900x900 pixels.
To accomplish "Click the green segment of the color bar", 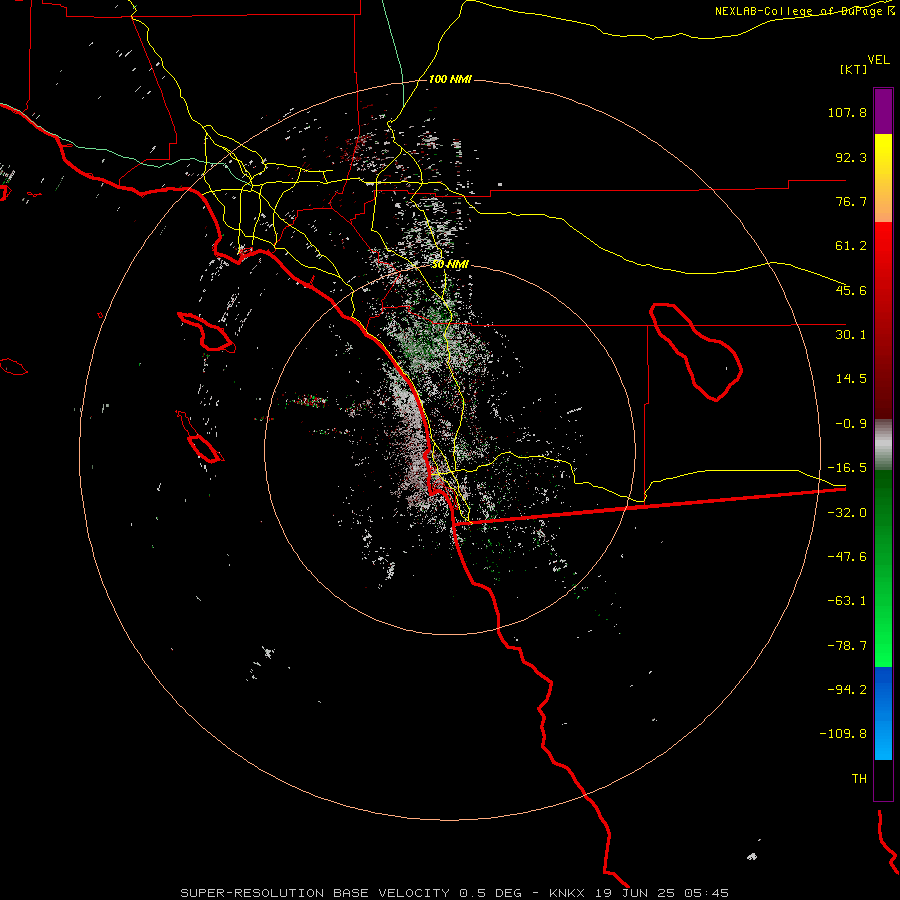I will tap(883, 568).
